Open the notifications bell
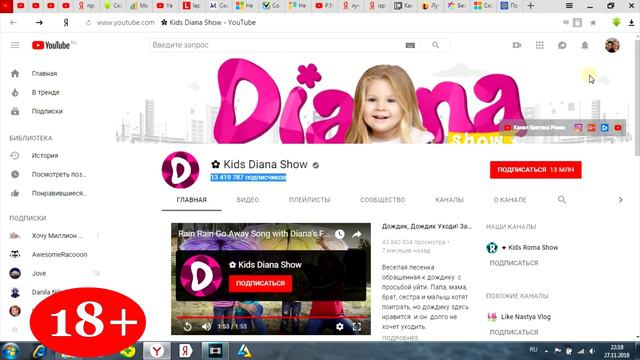This screenshot has width=640, height=360. (585, 45)
